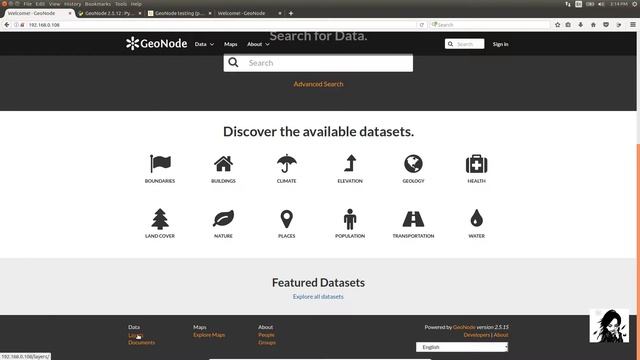This screenshot has height=360, width=640.
Task: Click the browser toolbar search field
Action: coord(490,25)
